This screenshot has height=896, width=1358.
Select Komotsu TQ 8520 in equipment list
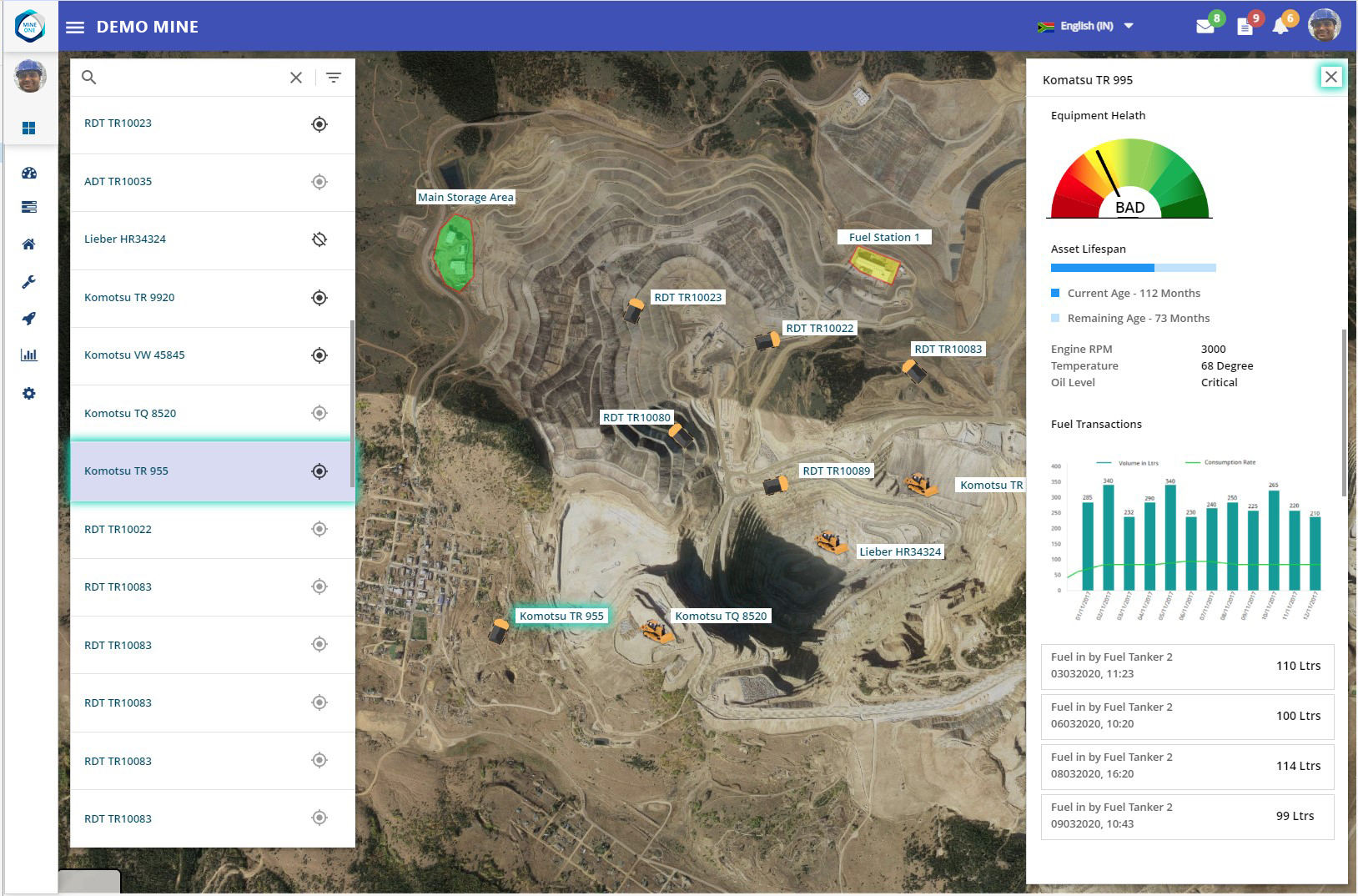pyautogui.click(x=213, y=413)
